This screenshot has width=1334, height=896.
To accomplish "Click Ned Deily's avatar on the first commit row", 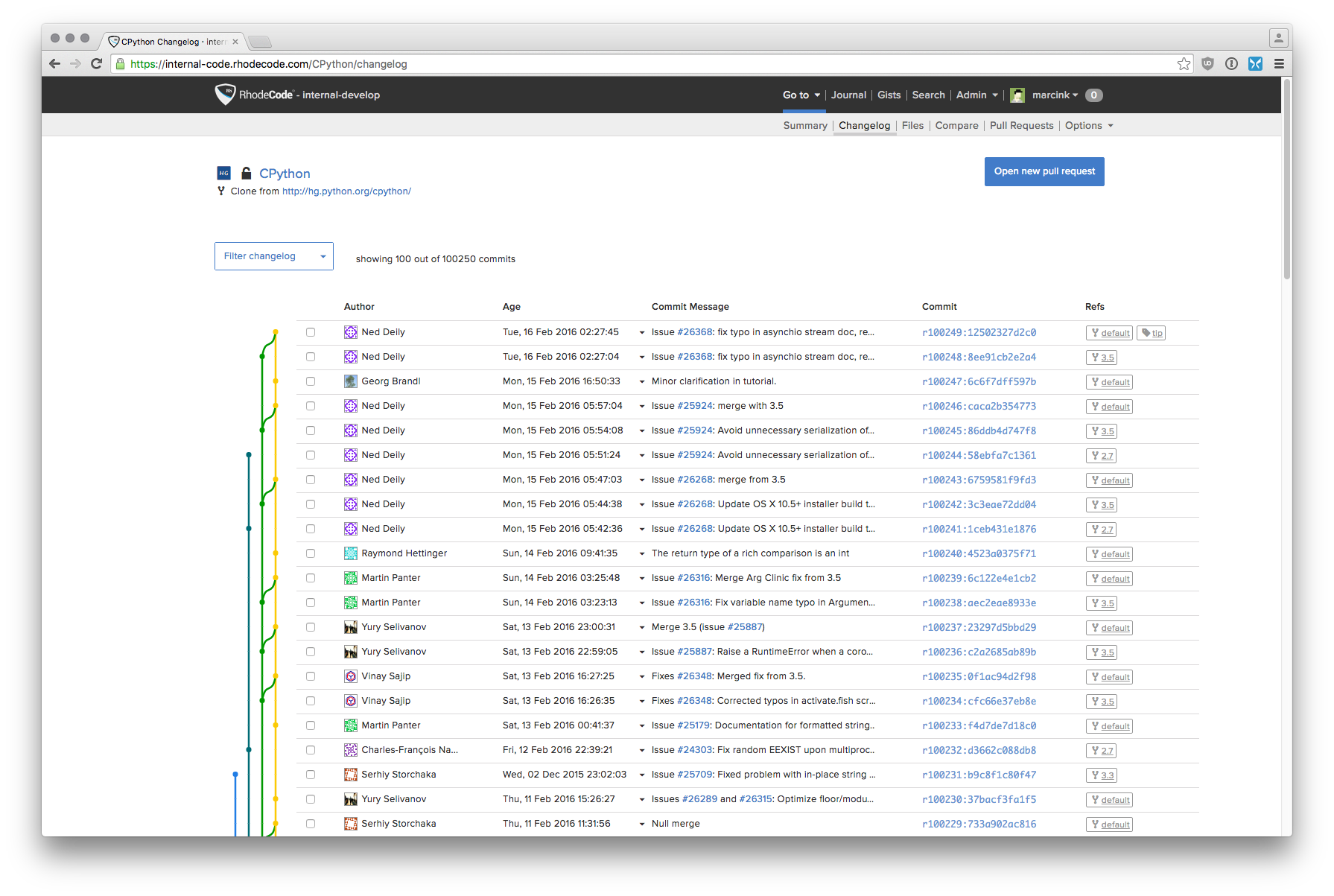I will click(x=350, y=331).
